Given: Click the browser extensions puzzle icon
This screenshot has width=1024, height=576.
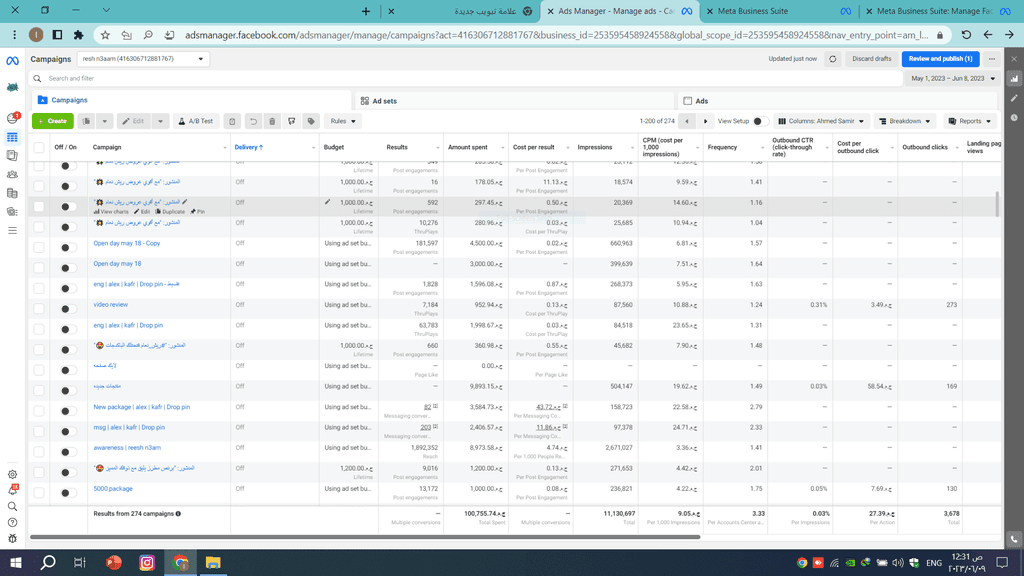Looking at the screenshot, I should (78, 35).
